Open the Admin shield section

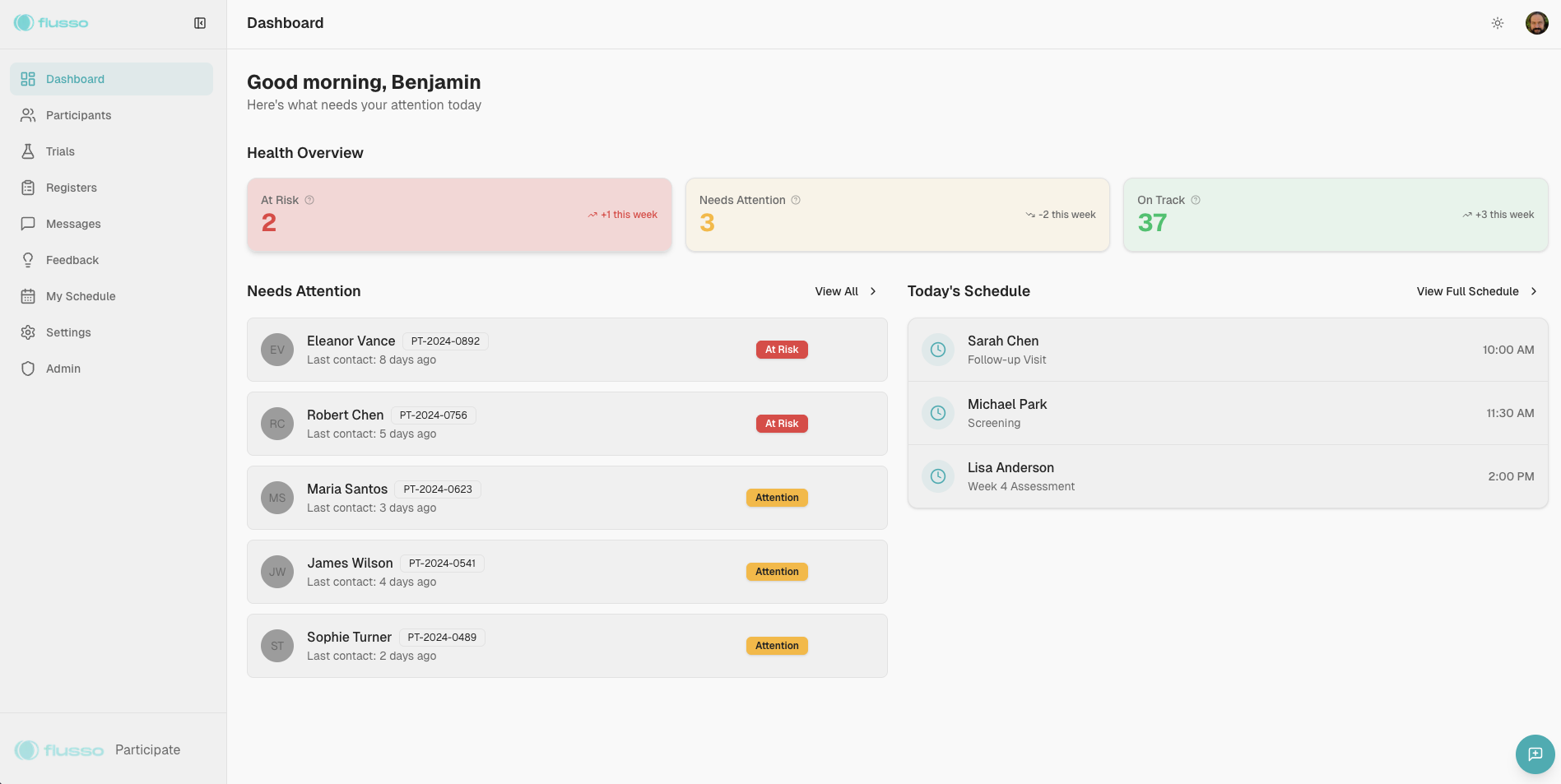63,368
